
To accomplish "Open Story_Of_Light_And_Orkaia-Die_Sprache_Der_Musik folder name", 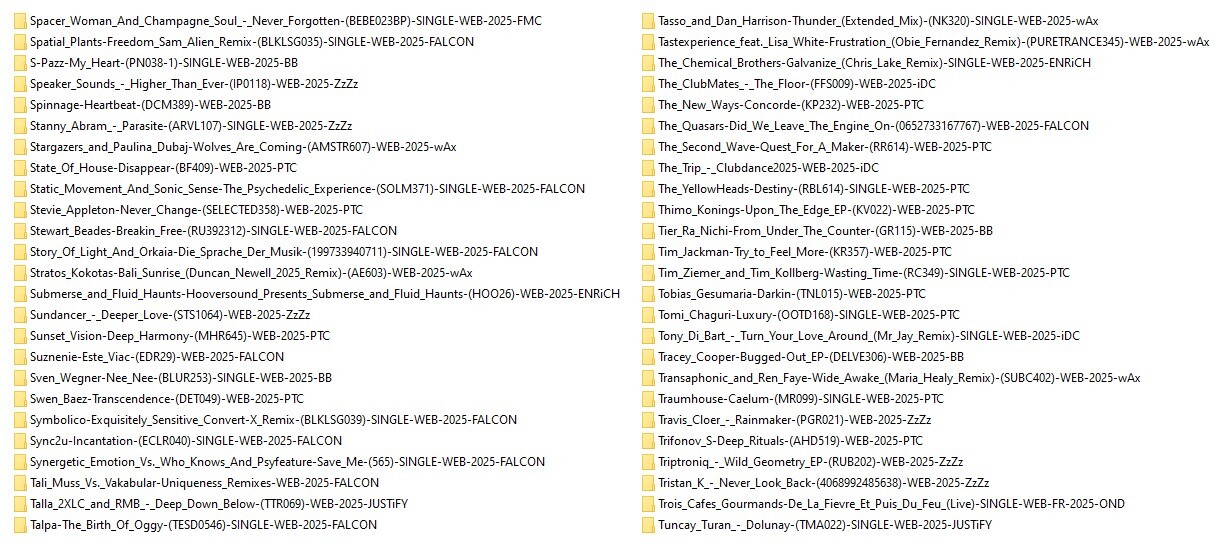I will tap(284, 251).
